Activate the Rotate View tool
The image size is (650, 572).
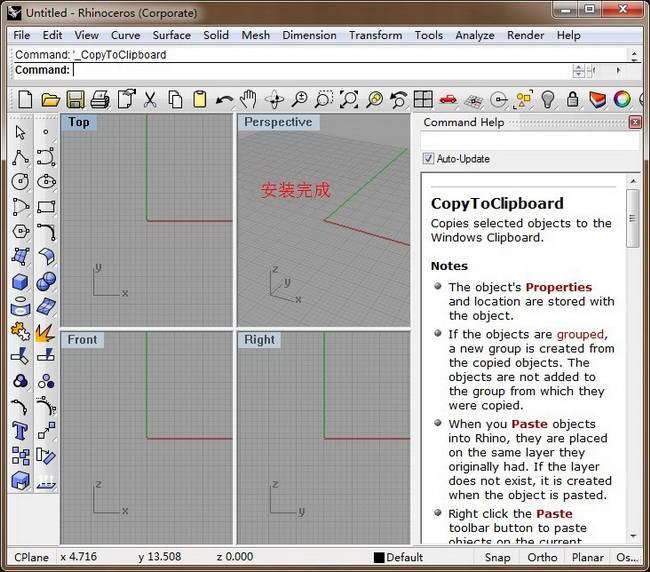click(274, 99)
